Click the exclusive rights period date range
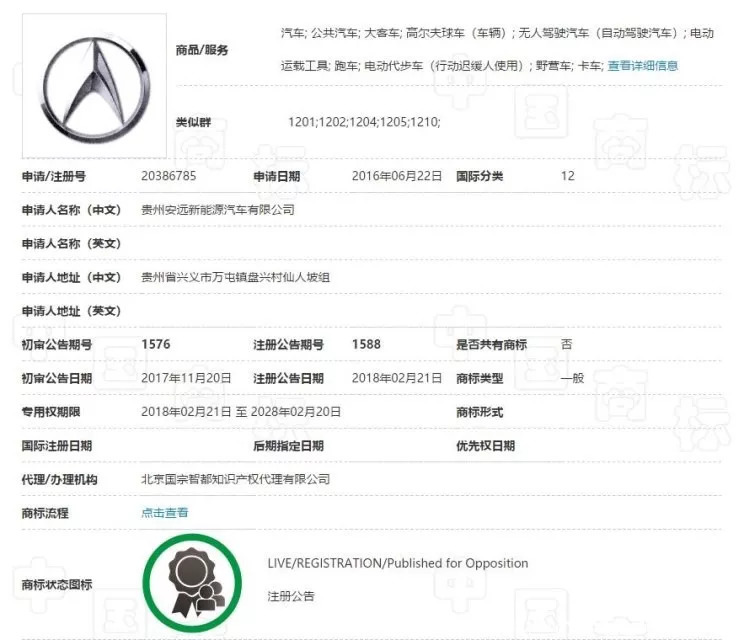The image size is (744, 640). click(x=241, y=412)
